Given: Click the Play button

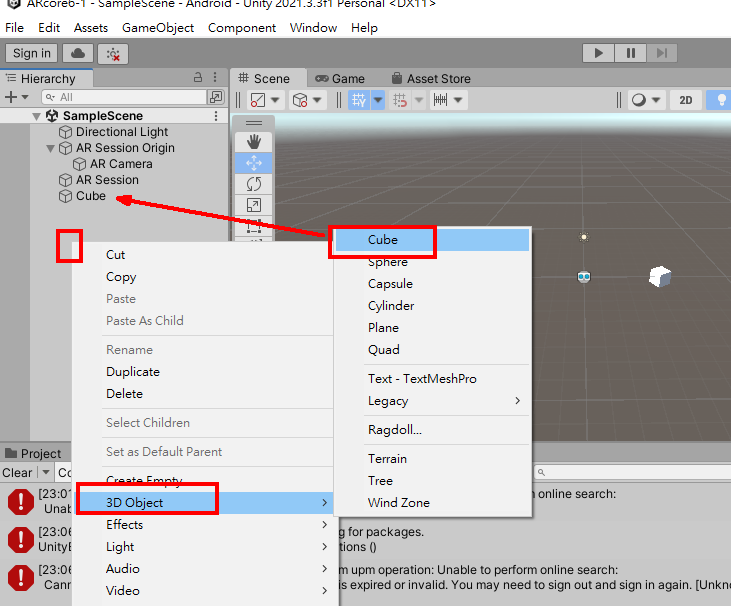Looking at the screenshot, I should 599,53.
